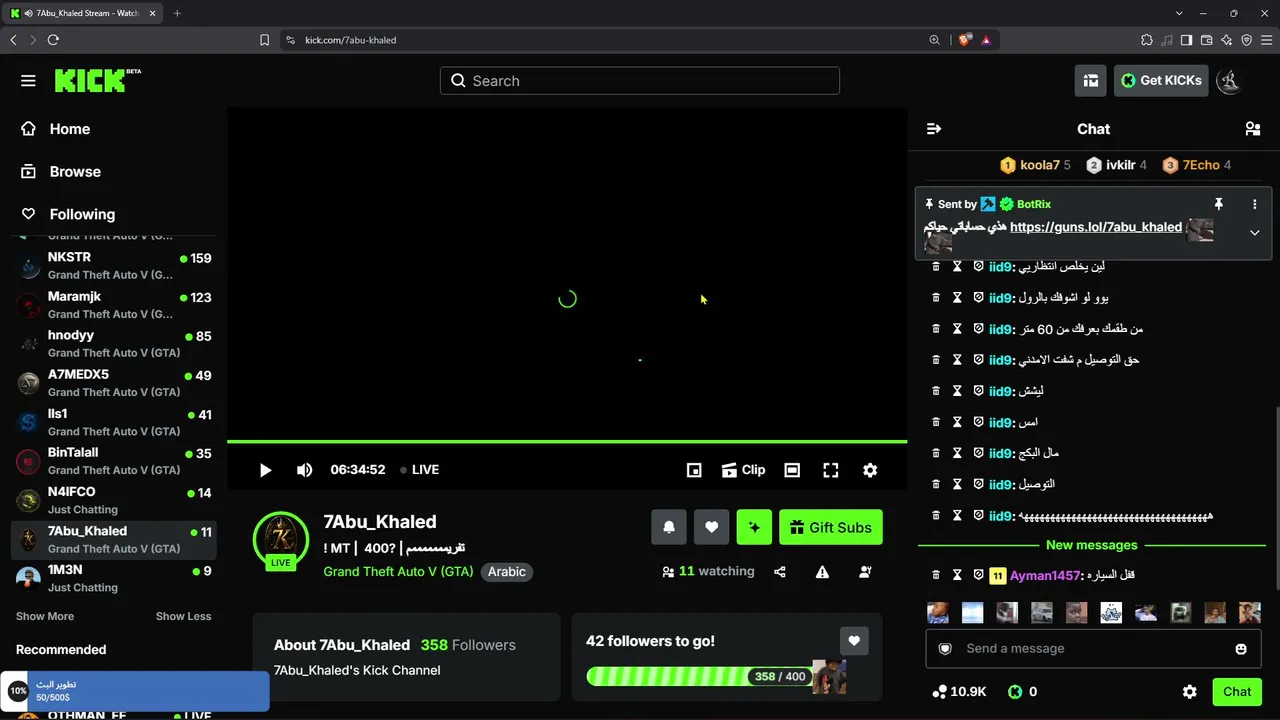Collapse the chat panel
Viewport: 1280px width, 720px height.
point(934,129)
